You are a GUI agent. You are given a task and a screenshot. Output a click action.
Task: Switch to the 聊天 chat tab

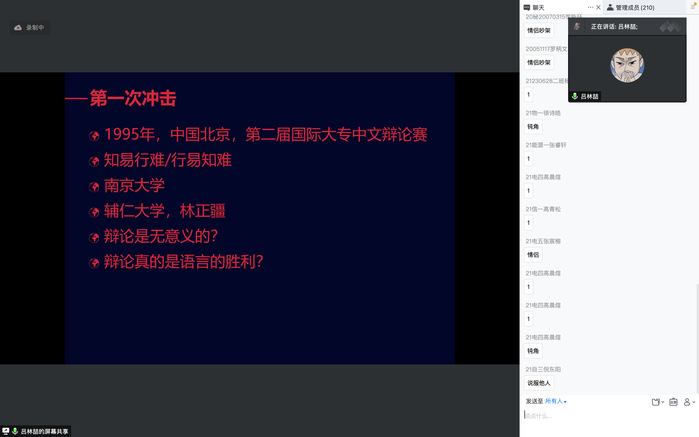(x=534, y=7)
